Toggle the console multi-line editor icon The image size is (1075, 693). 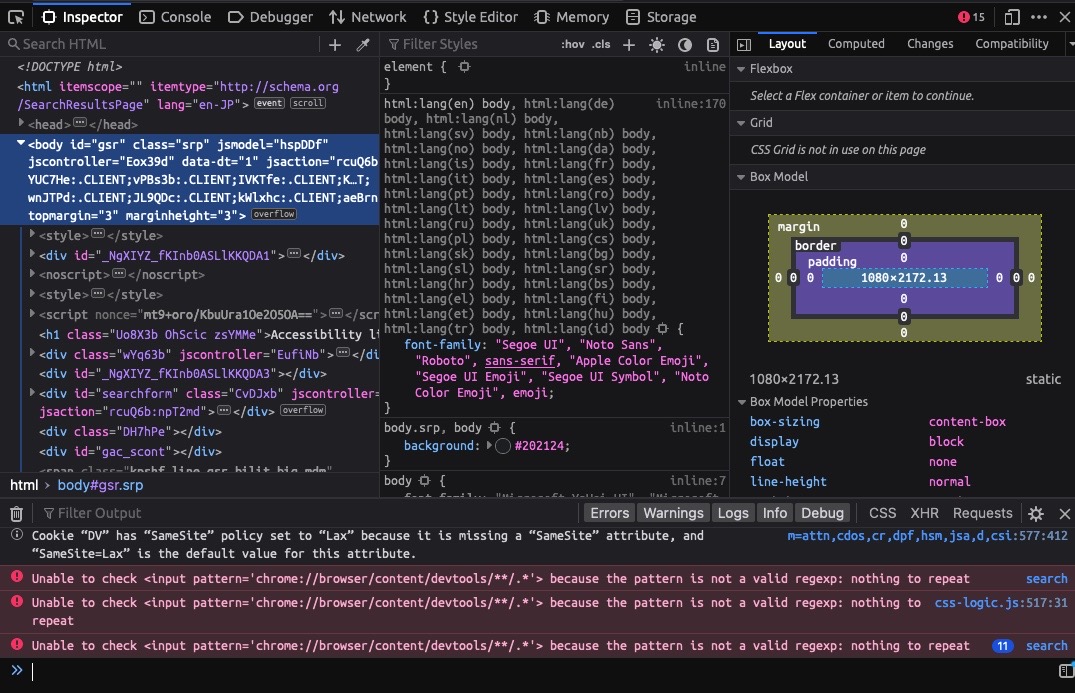pyautogui.click(x=1066, y=670)
